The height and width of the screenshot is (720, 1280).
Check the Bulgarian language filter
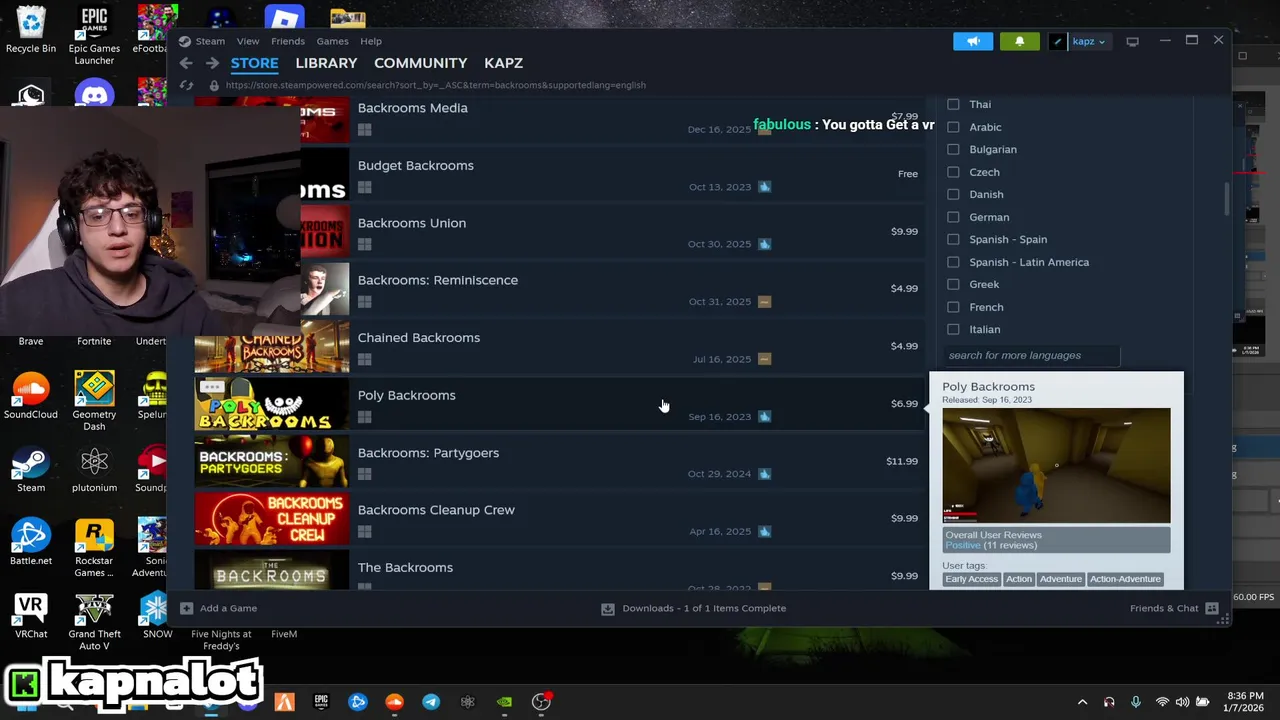coord(953,149)
